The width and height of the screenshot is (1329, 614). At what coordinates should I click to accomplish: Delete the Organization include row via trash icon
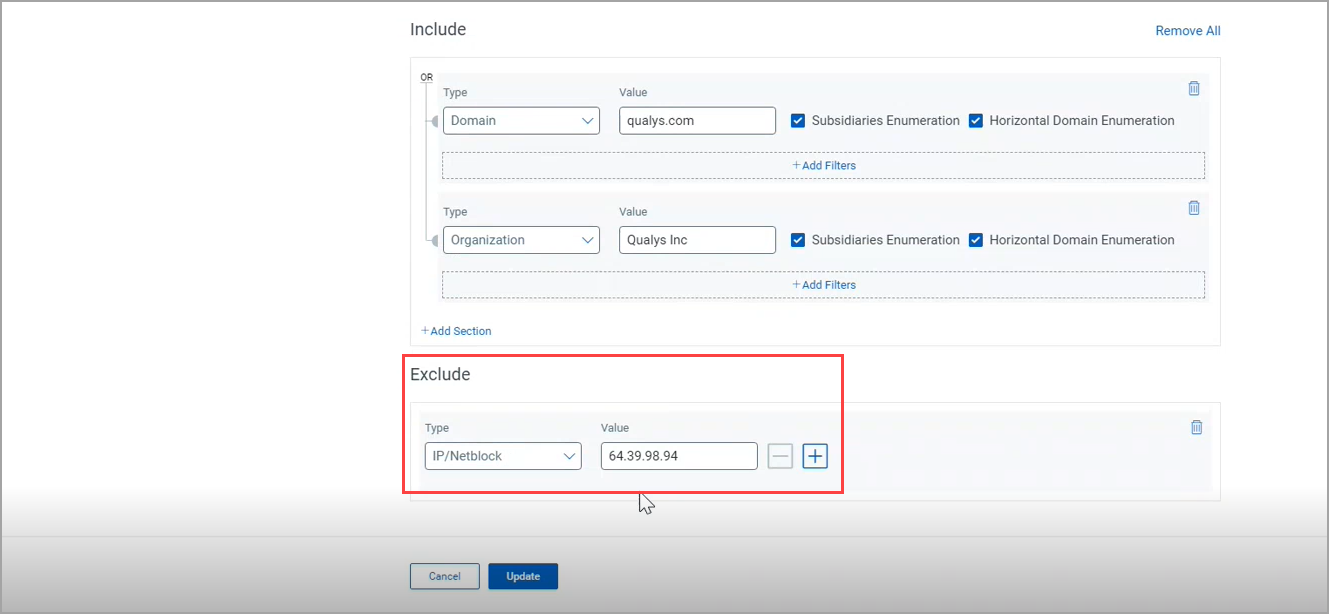(x=1193, y=208)
